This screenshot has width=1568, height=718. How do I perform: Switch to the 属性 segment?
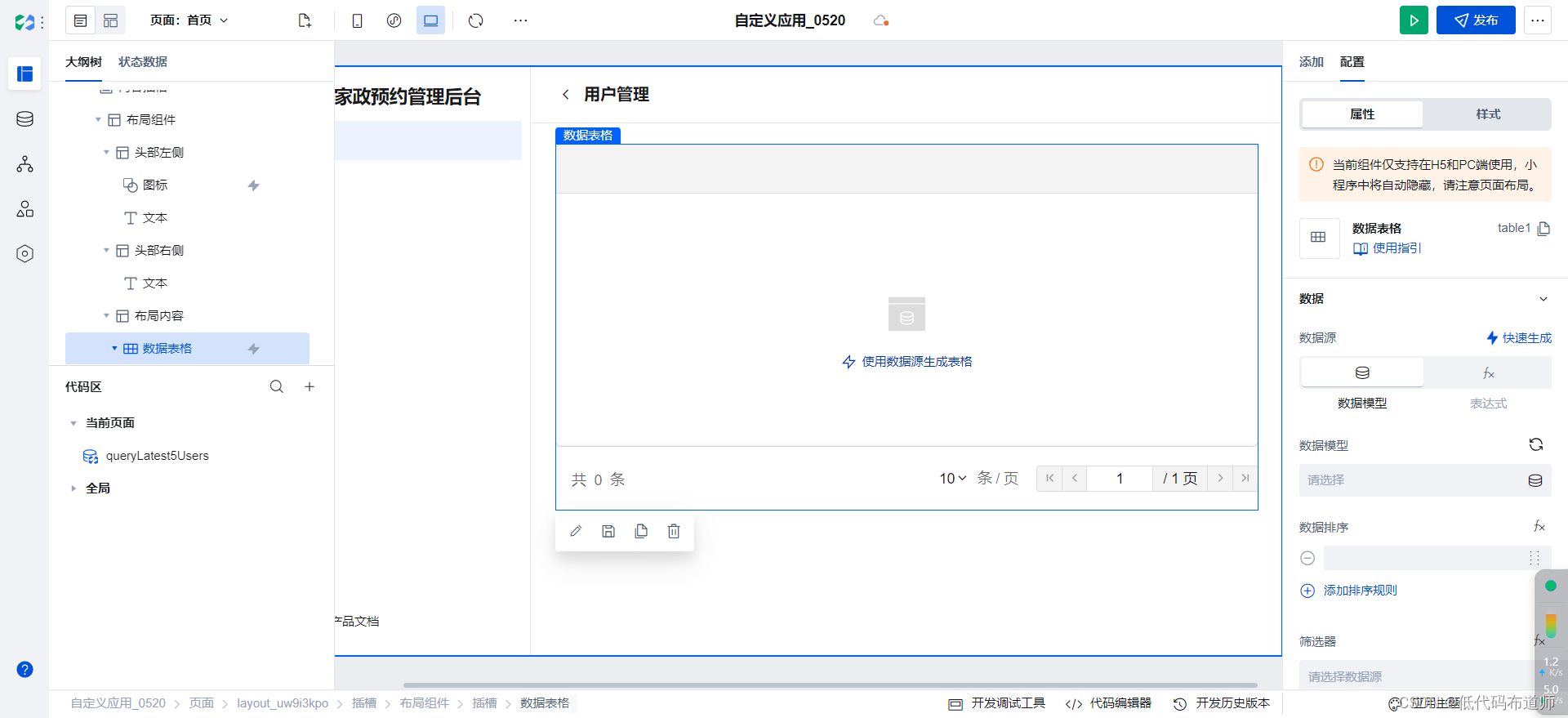1362,114
